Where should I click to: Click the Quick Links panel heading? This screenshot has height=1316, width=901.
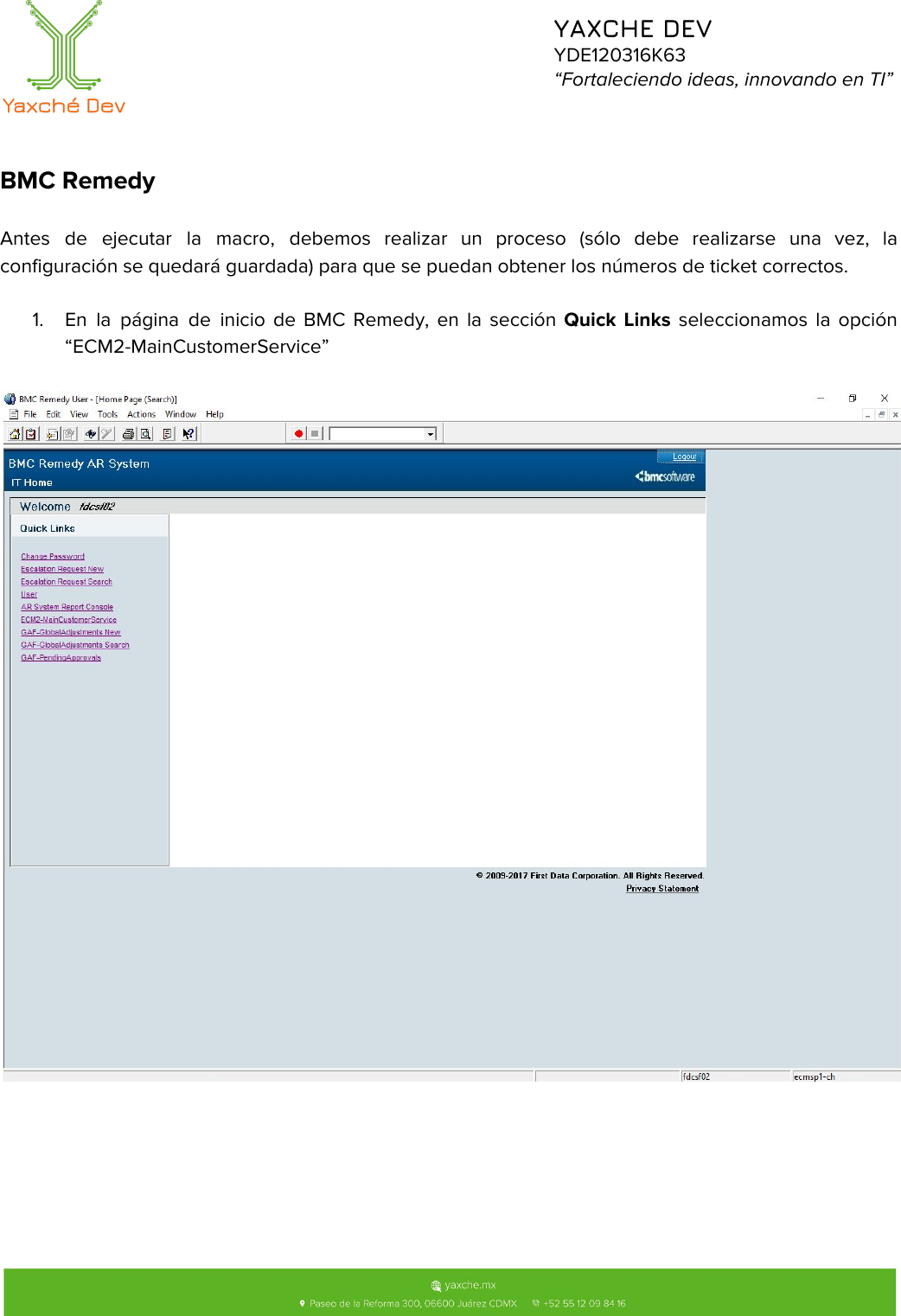(x=48, y=528)
